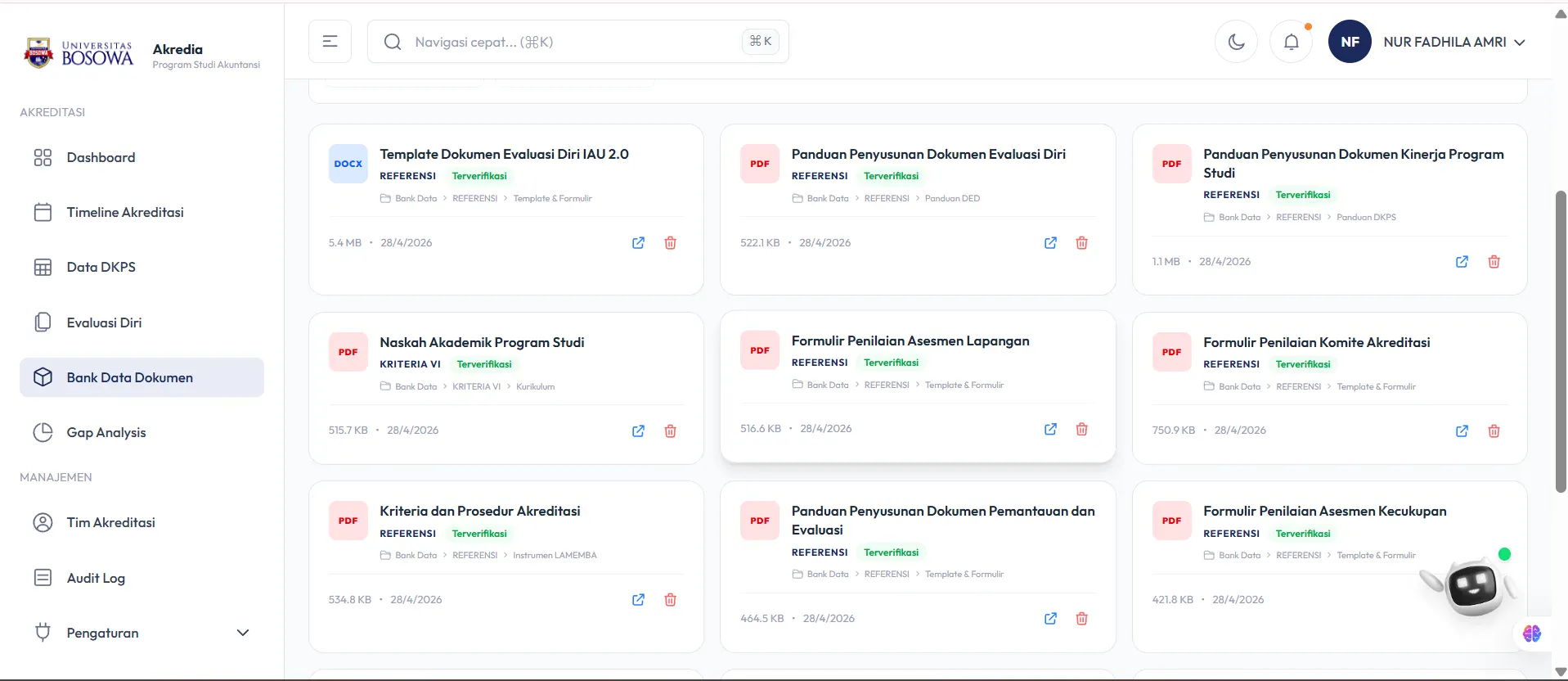This screenshot has height=681, width=1568.
Task: Click the vertical page scrollbar
Action: [1560, 341]
